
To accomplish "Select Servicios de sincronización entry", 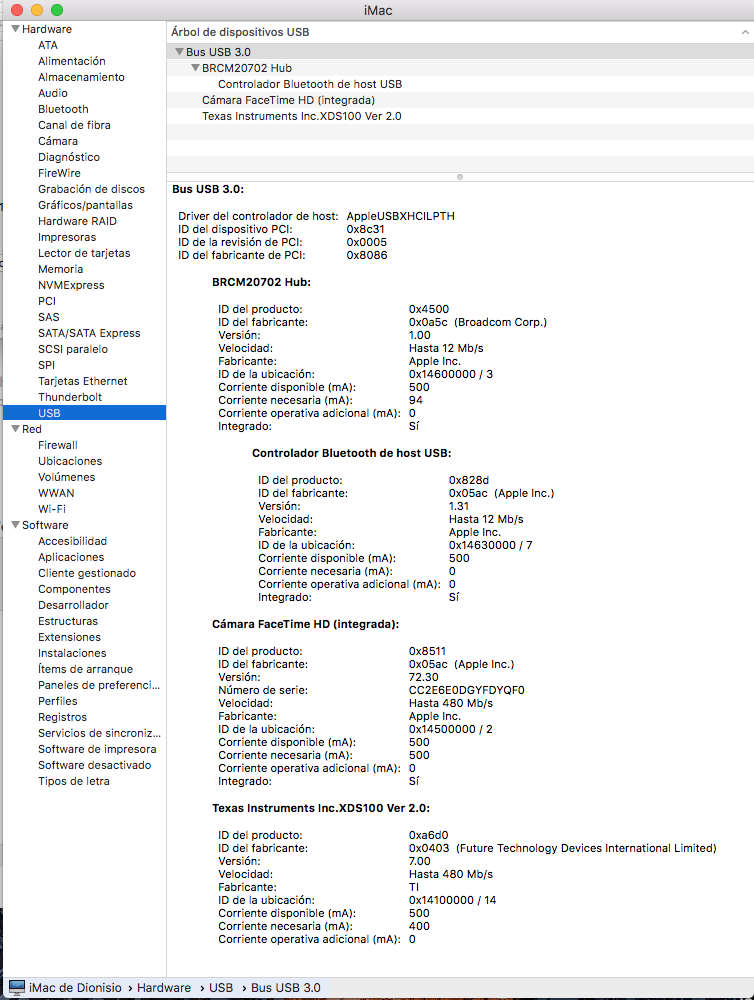I will pyautogui.click(x=100, y=733).
